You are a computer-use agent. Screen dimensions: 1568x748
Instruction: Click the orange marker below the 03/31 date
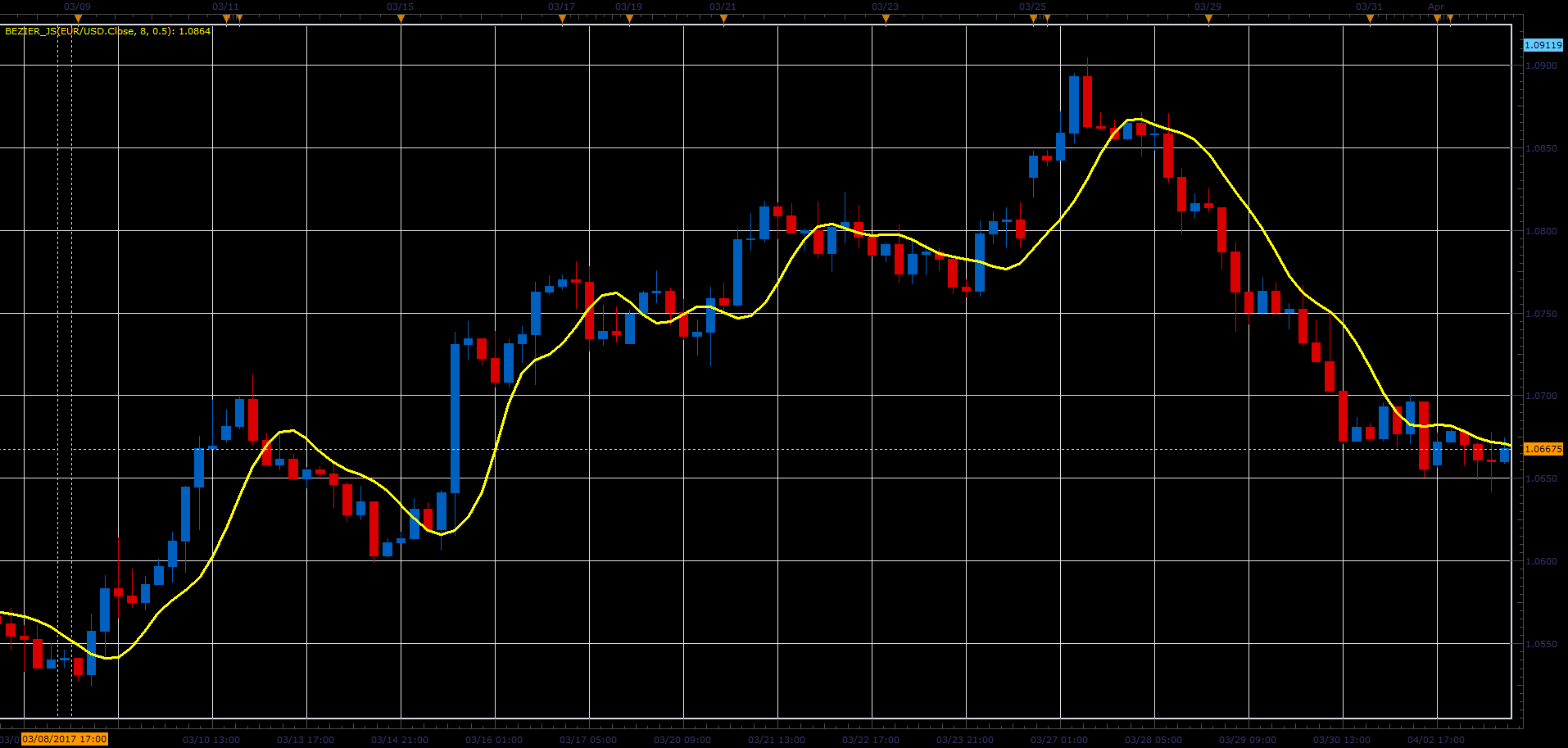(1370, 18)
